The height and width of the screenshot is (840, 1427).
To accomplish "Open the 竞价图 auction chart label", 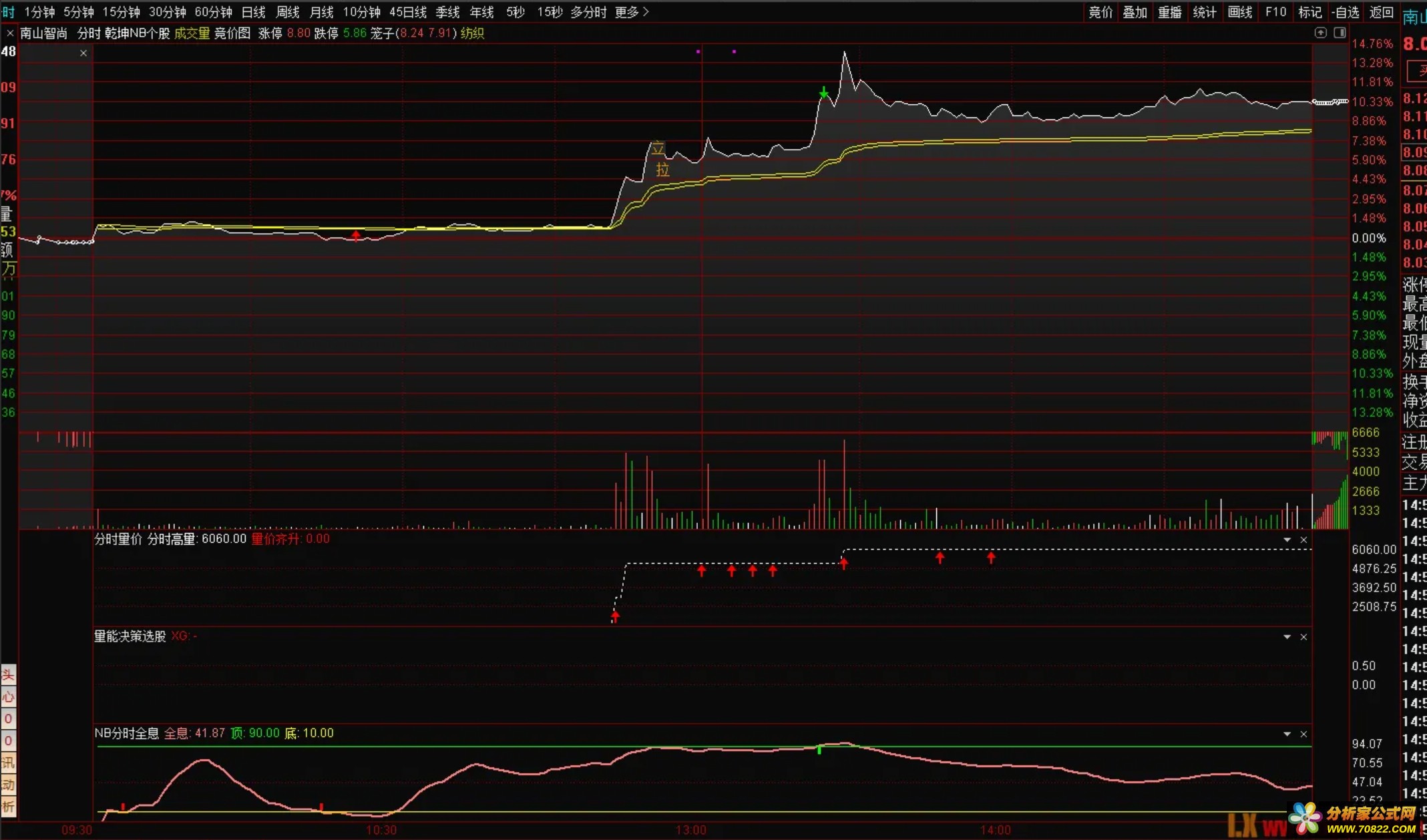I will pyautogui.click(x=232, y=33).
